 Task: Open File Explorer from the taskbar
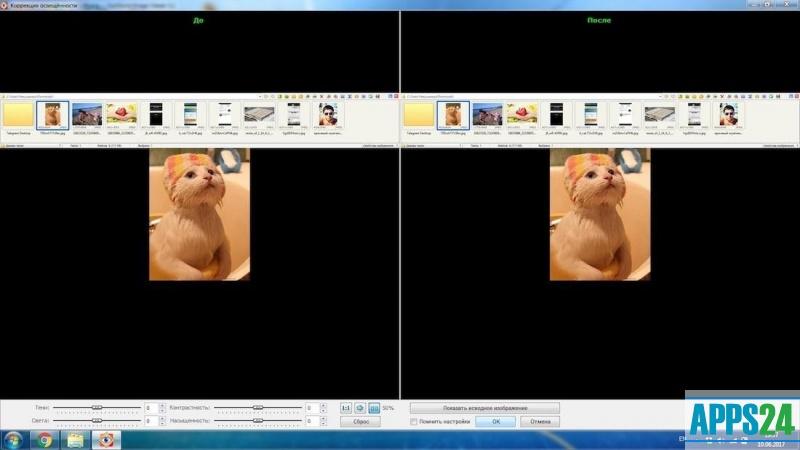(75, 440)
